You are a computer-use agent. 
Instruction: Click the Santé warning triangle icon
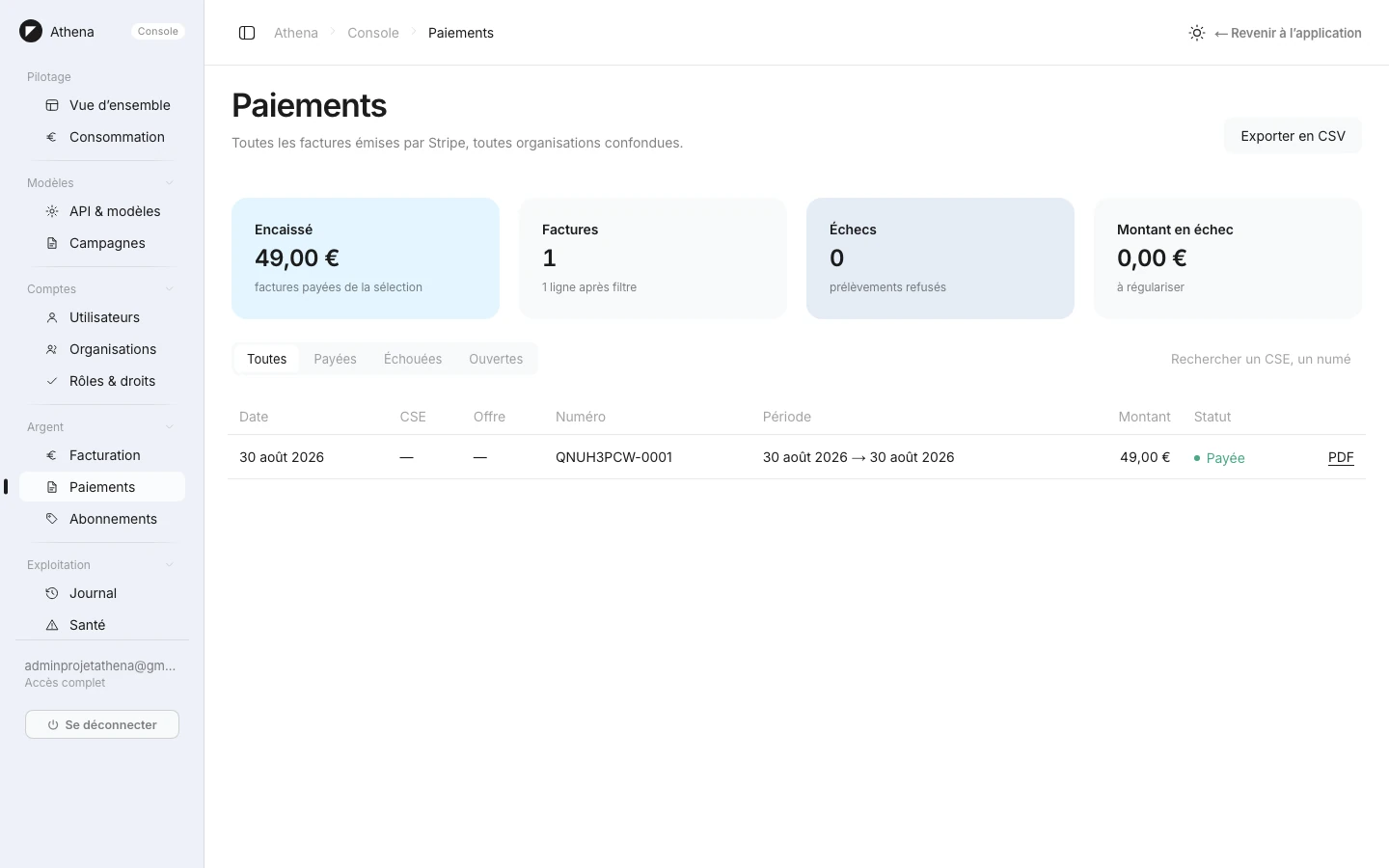coord(52,625)
